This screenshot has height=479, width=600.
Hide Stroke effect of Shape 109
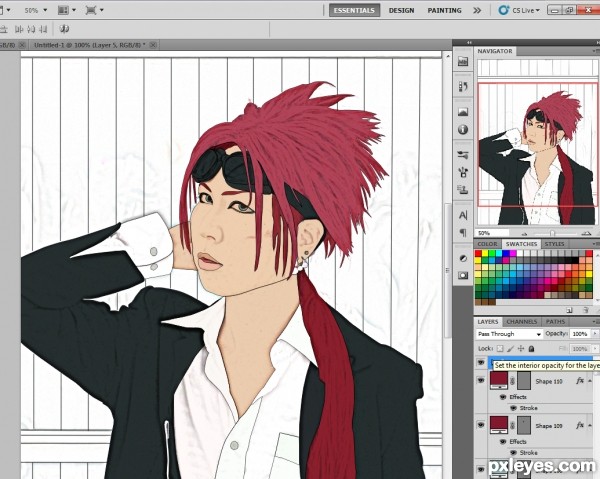pyautogui.click(x=514, y=453)
